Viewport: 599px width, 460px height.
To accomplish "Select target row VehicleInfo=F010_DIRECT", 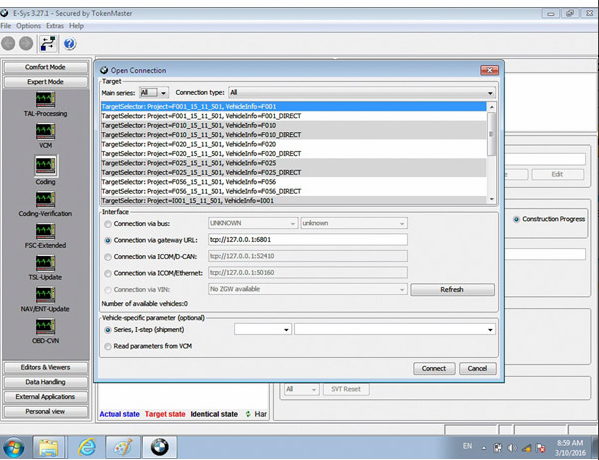I will click(293, 134).
